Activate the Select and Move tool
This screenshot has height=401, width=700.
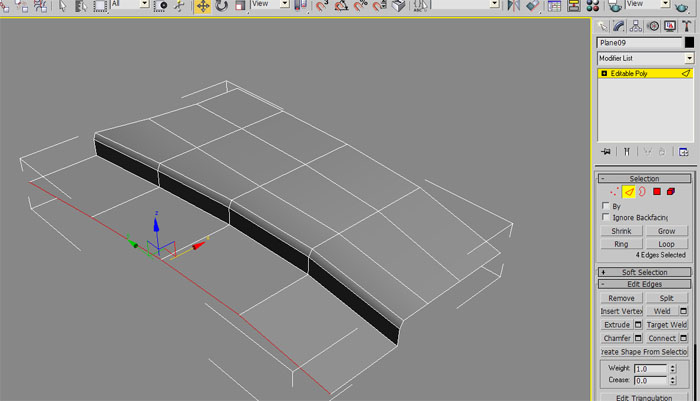click(x=203, y=6)
